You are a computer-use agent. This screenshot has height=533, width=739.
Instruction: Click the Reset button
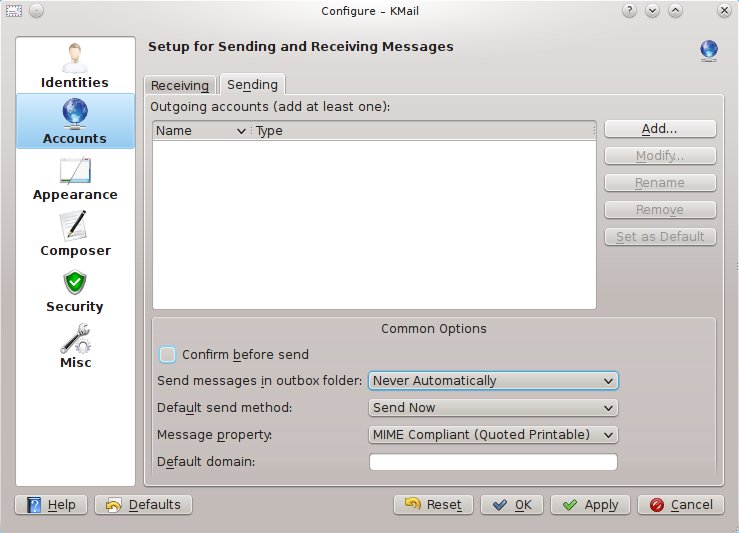click(434, 505)
